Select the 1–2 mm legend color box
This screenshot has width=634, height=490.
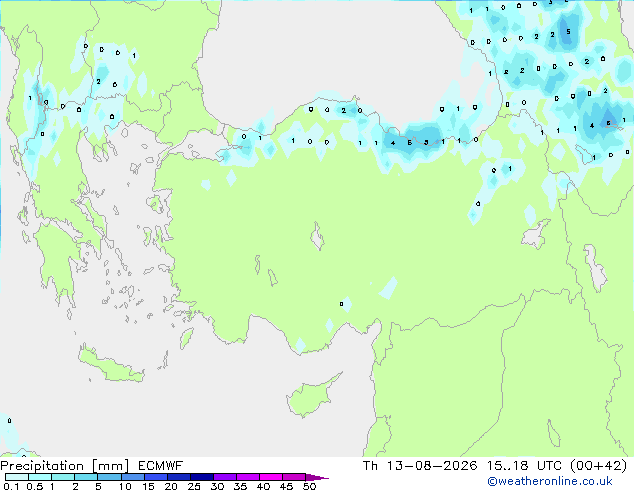[x=63, y=477]
